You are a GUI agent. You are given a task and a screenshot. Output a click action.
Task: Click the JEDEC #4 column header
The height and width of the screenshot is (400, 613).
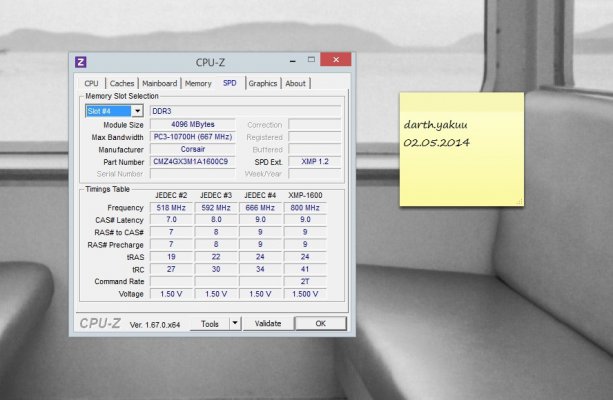[260, 195]
